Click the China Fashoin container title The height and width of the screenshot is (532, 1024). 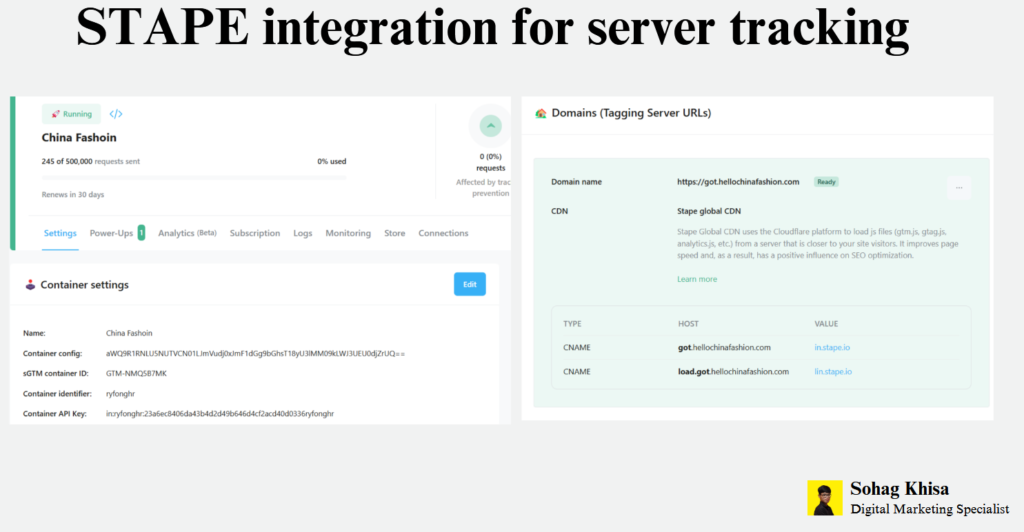click(x=79, y=138)
